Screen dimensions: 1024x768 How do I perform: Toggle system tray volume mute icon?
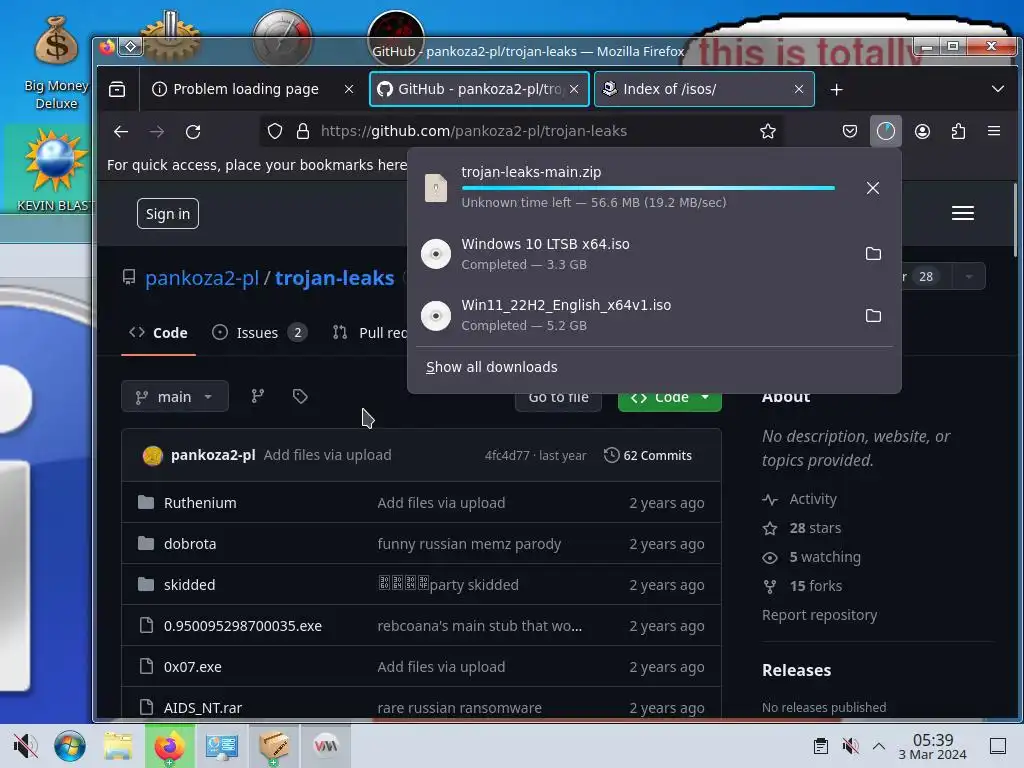tap(850, 746)
